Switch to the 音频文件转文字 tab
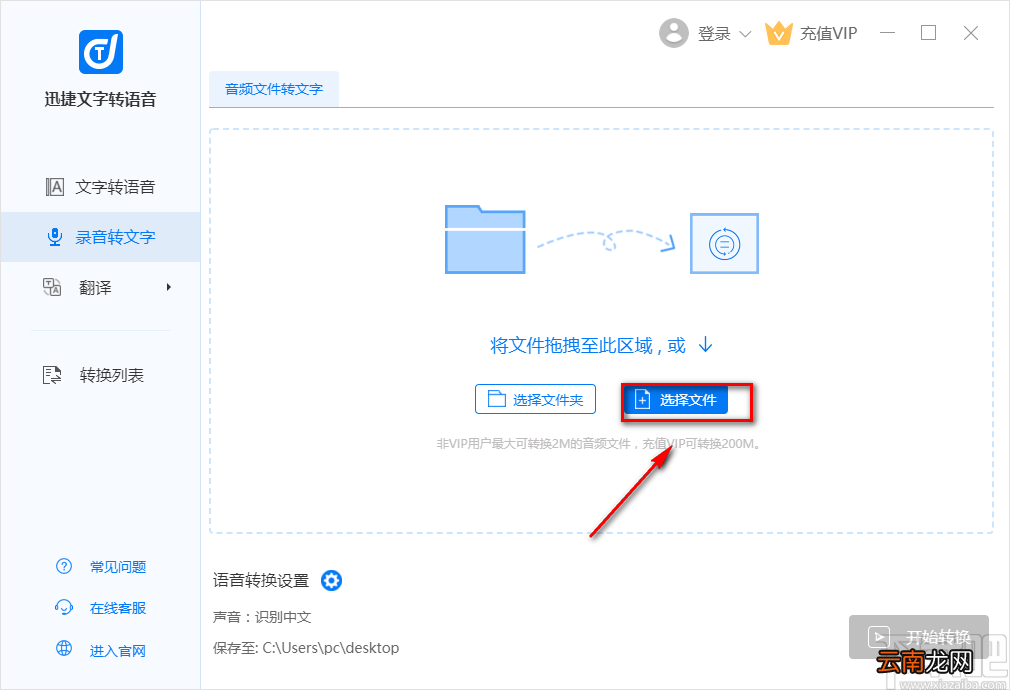 (274, 89)
